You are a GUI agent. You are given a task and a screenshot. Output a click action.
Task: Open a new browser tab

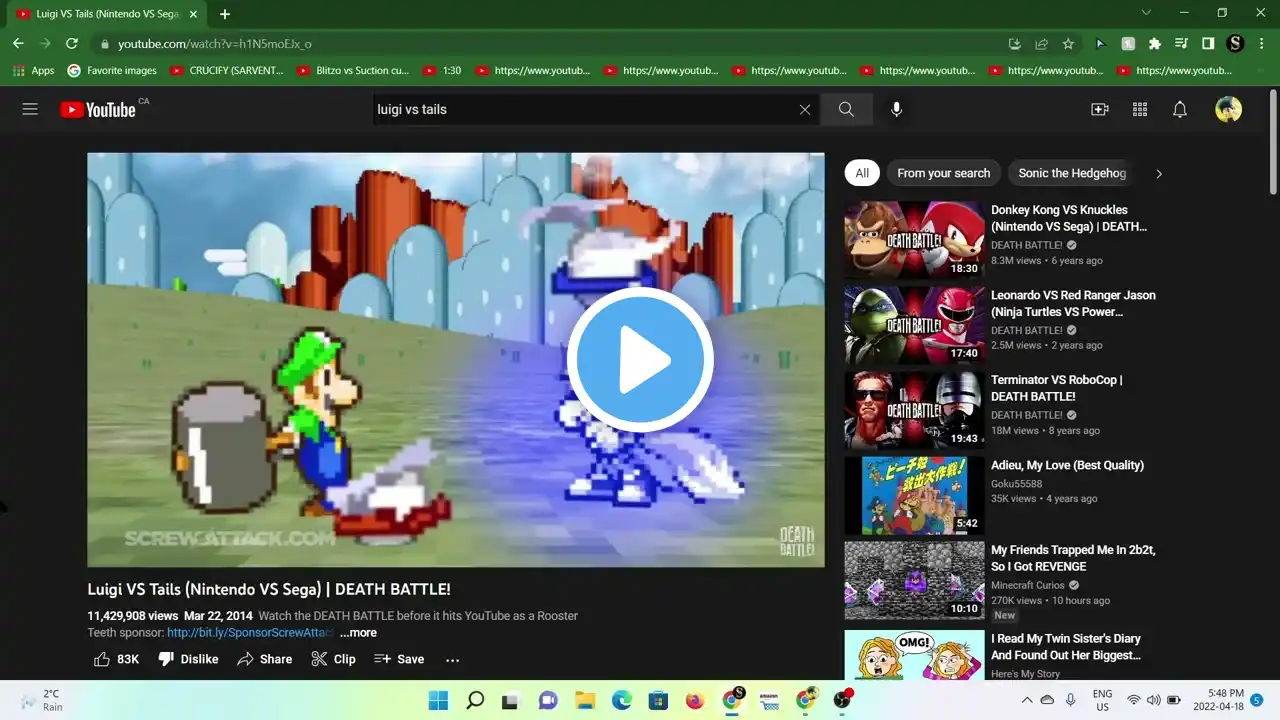225,14
